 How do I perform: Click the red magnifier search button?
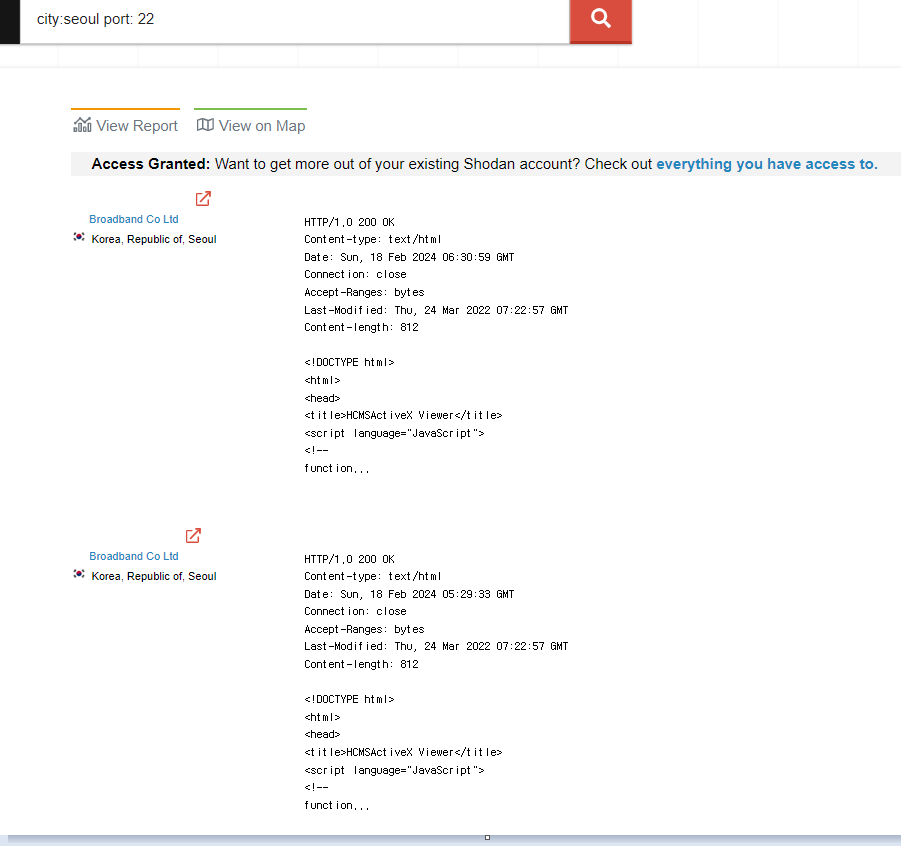tap(600, 21)
